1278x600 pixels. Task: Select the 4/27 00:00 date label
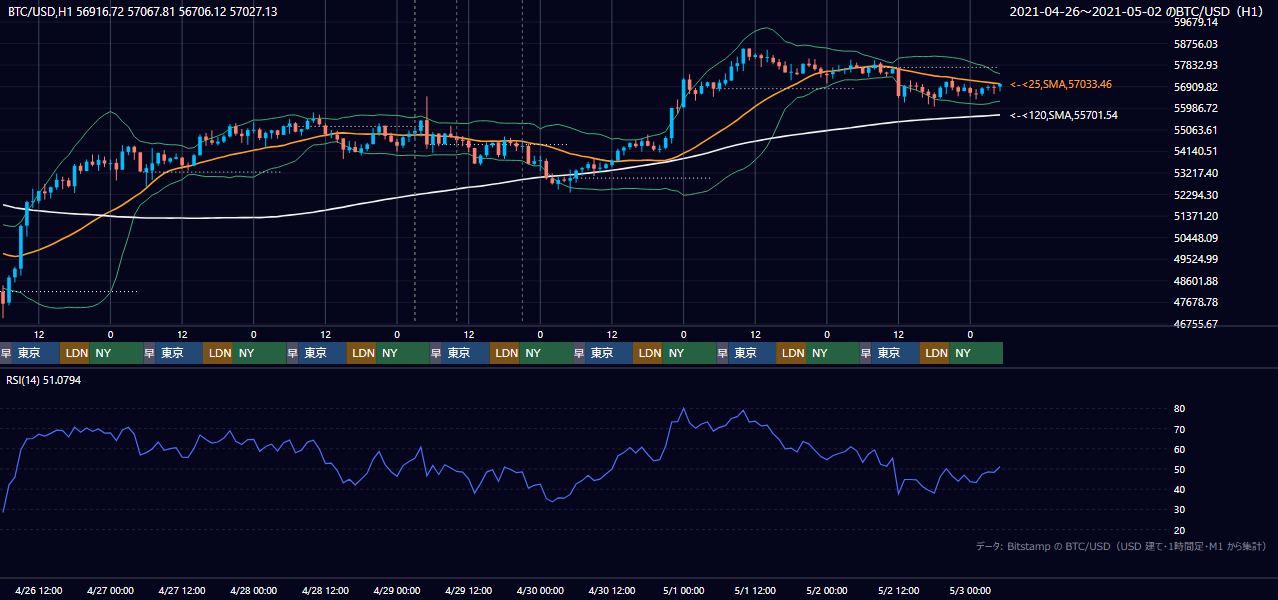(x=111, y=590)
